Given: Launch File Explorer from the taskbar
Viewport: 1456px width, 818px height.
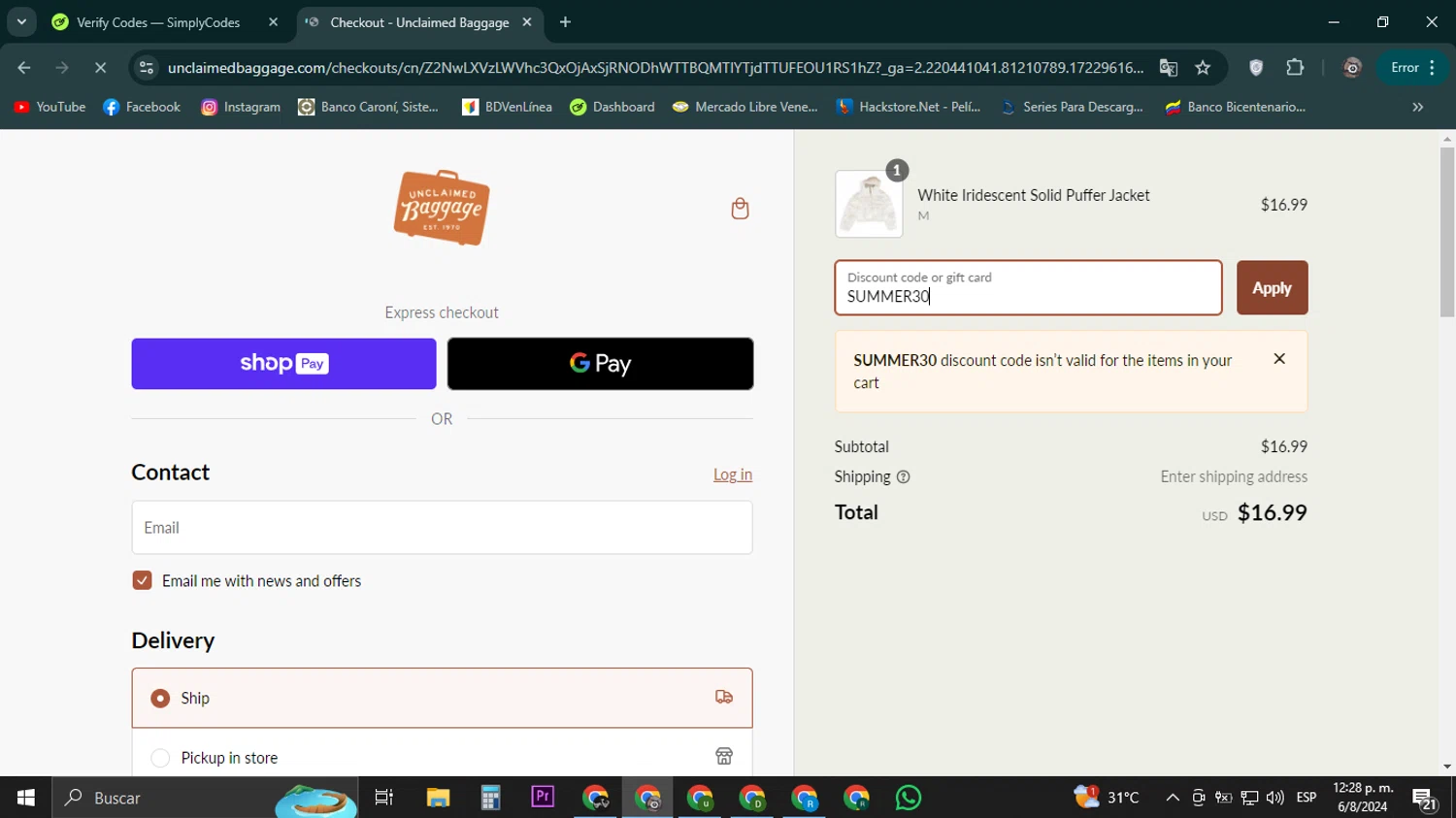Looking at the screenshot, I should click(x=438, y=798).
